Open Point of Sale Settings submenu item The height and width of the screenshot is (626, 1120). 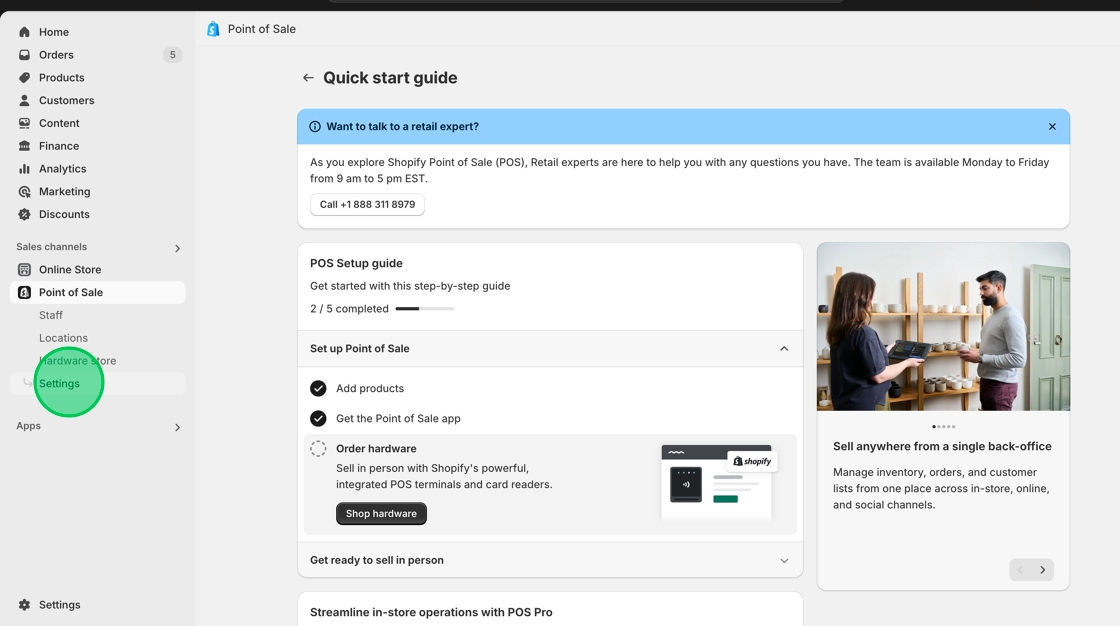tap(59, 384)
